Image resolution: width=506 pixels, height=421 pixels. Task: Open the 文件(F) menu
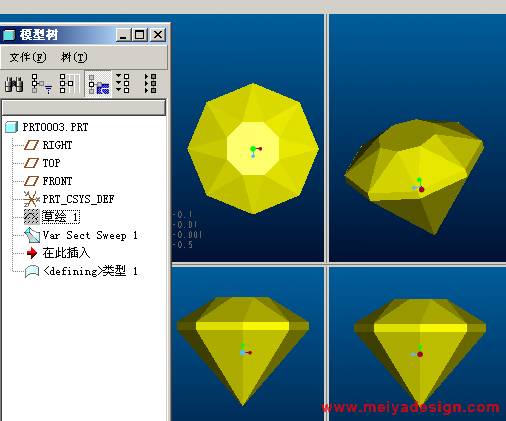coord(28,57)
